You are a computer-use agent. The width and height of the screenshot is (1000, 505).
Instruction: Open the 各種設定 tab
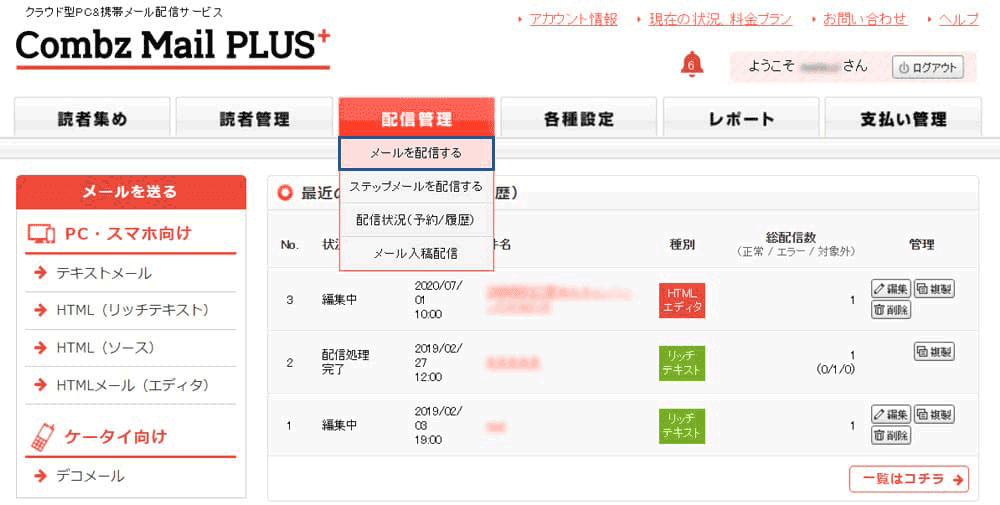tap(578, 117)
